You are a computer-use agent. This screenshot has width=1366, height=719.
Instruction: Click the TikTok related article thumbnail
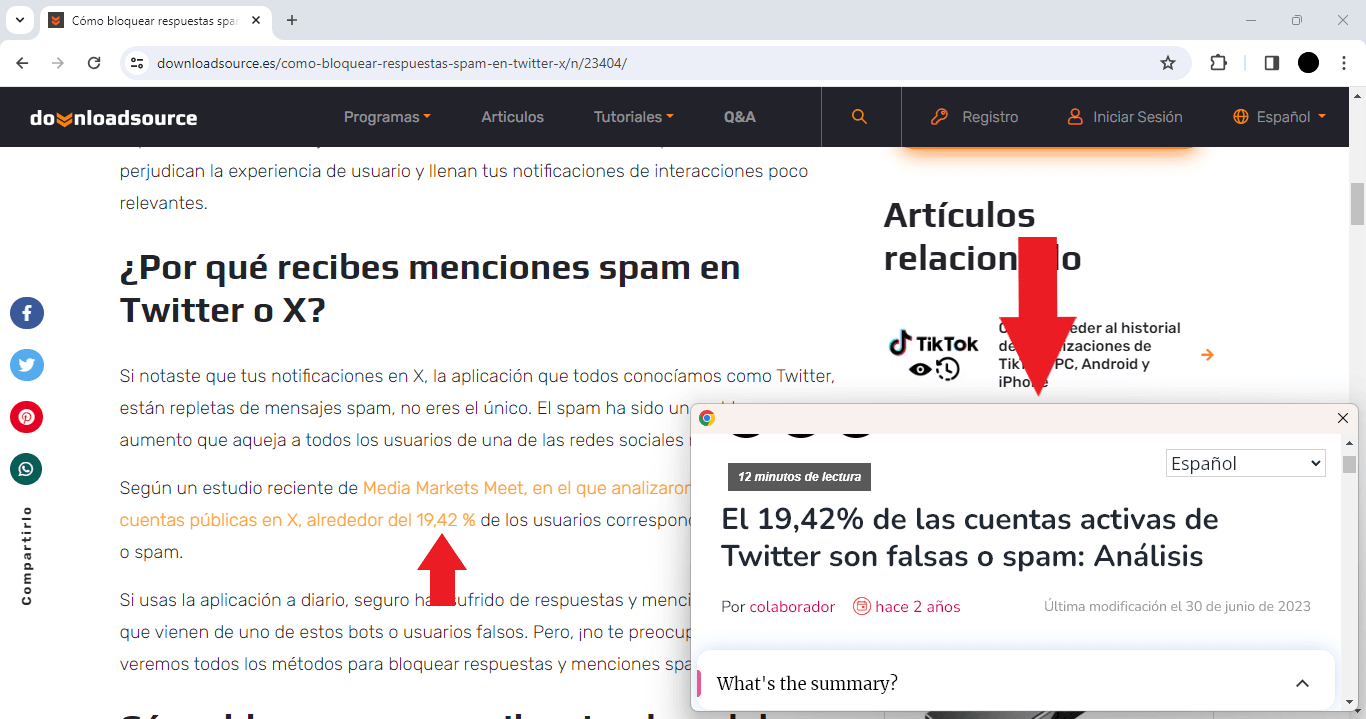pyautogui.click(x=934, y=355)
